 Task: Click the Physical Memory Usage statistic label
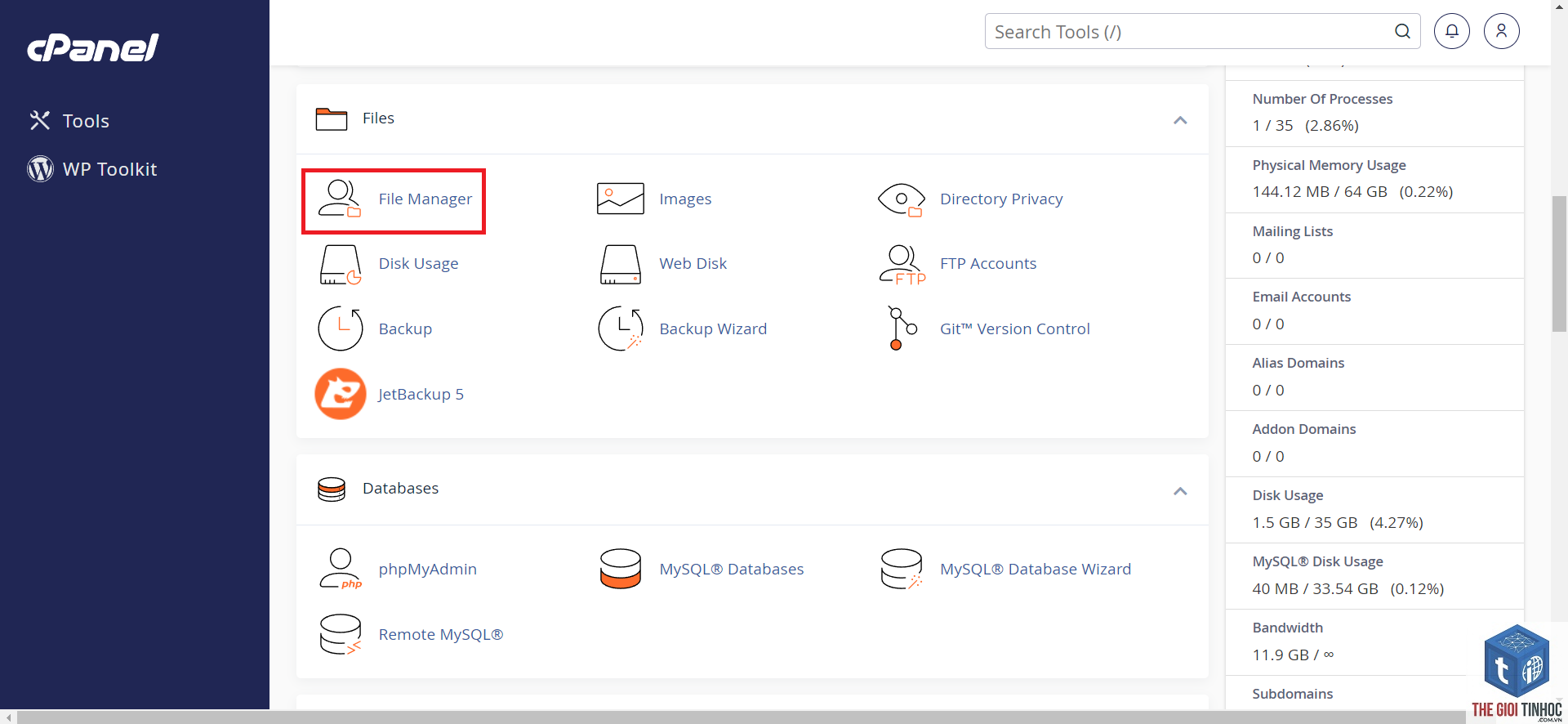(x=1329, y=165)
